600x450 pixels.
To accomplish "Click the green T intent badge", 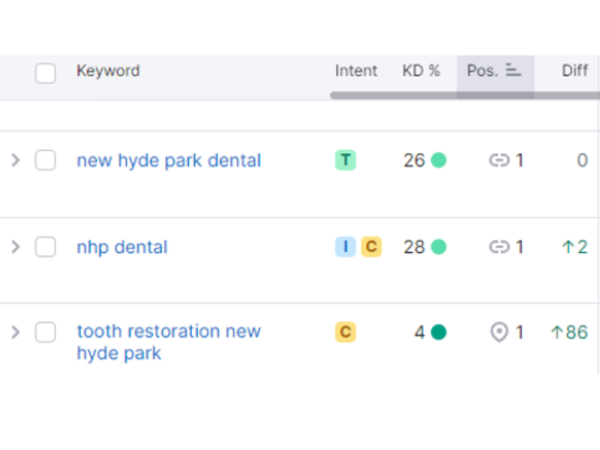I will pos(345,160).
